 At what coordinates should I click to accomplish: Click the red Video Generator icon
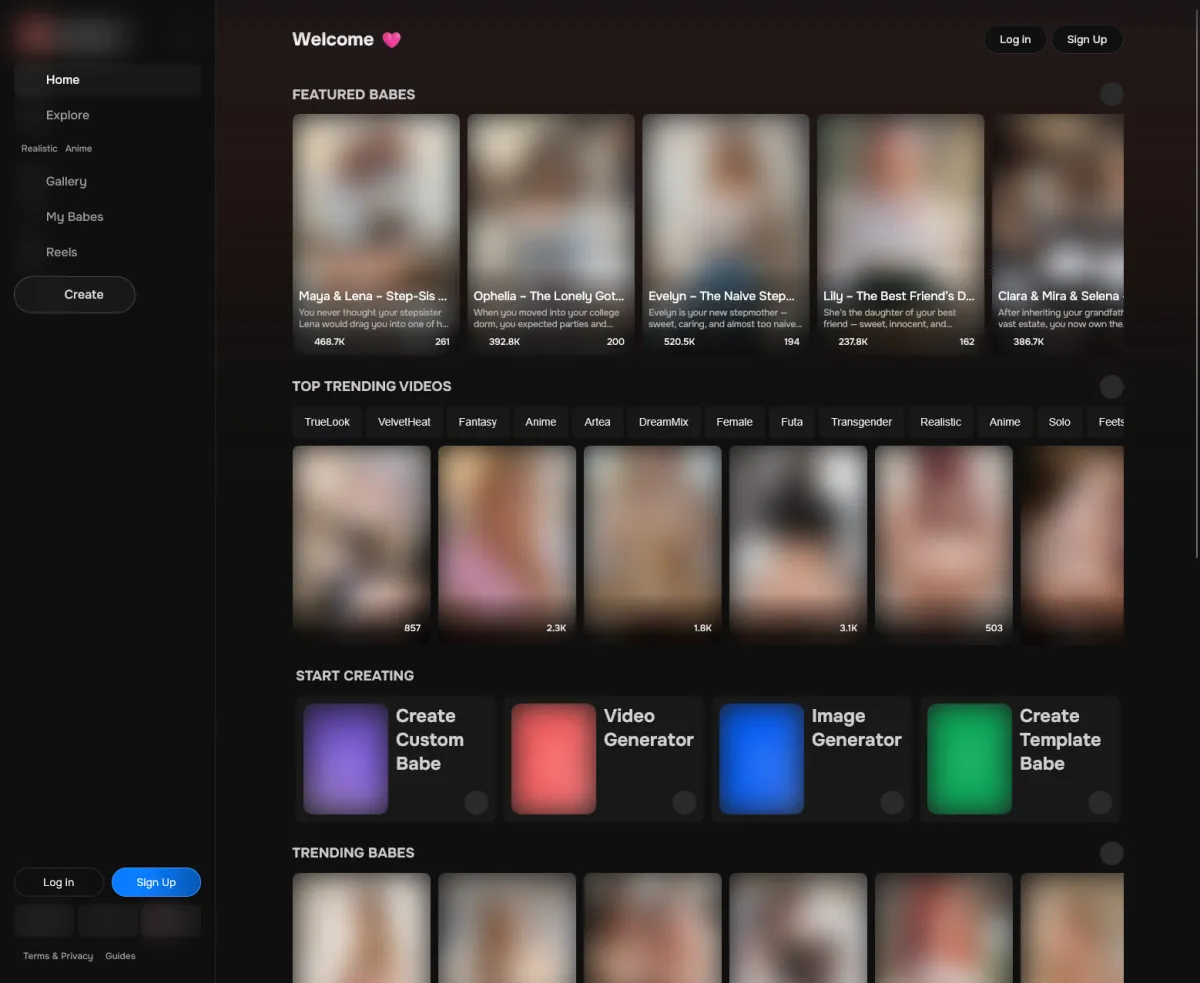(553, 758)
